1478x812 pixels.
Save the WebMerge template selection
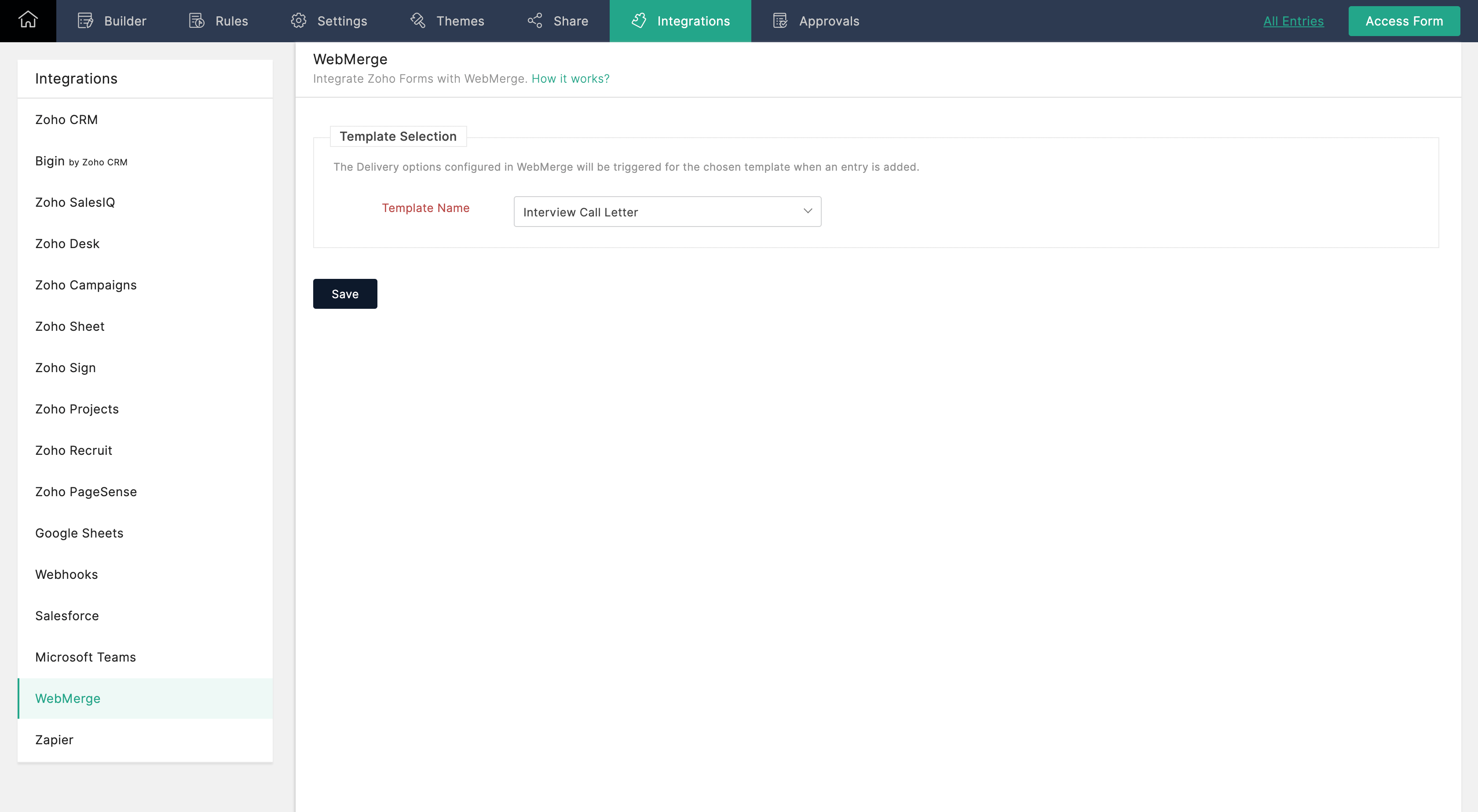345,294
